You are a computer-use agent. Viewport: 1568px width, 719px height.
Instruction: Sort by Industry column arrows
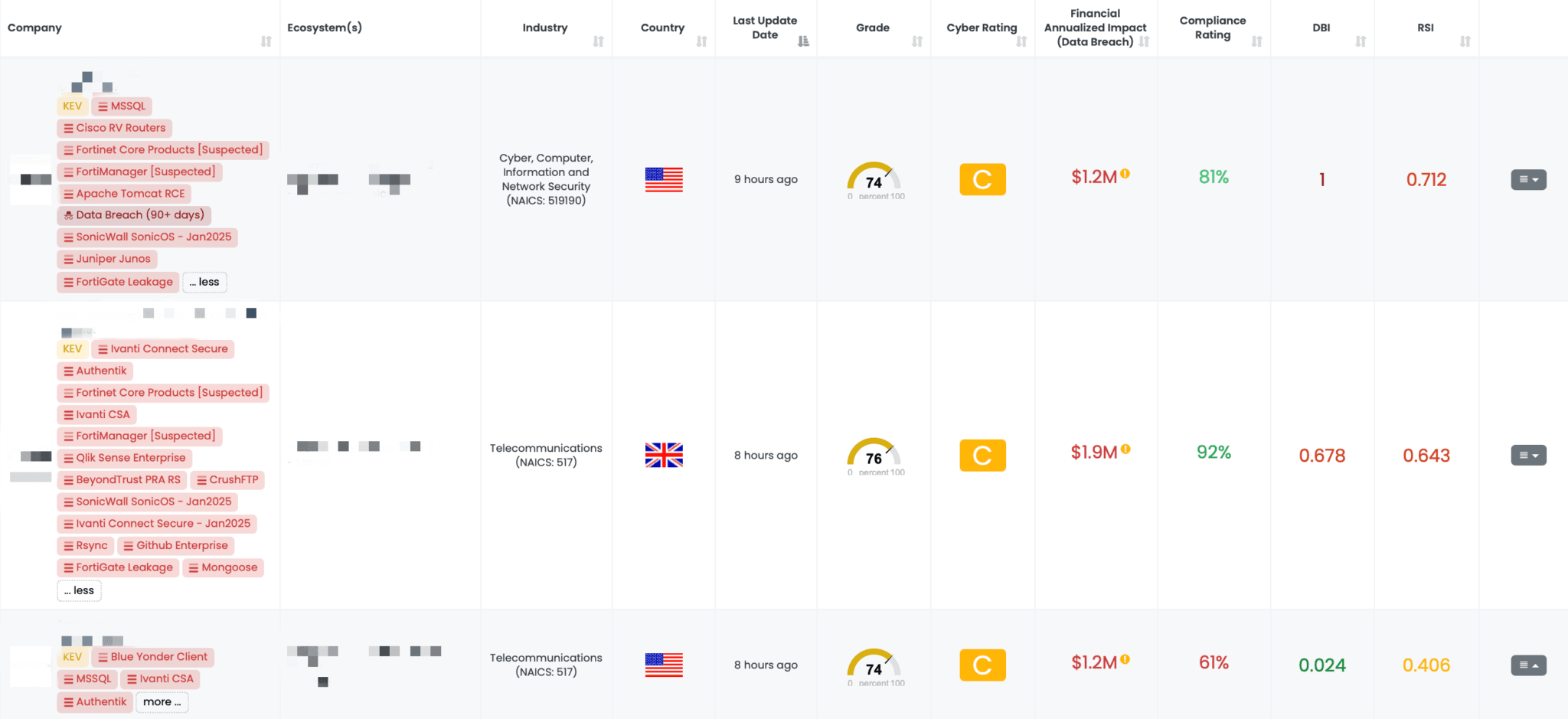598,41
